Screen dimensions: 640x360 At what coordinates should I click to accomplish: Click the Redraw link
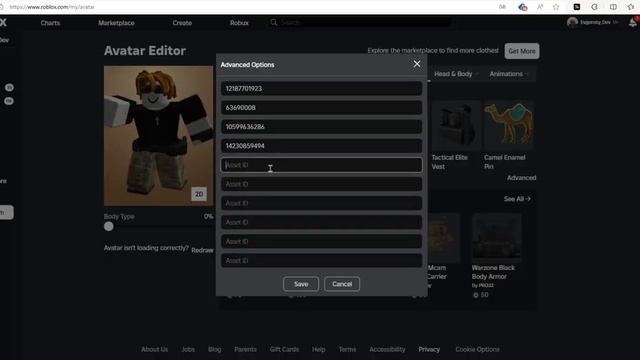tap(202, 250)
